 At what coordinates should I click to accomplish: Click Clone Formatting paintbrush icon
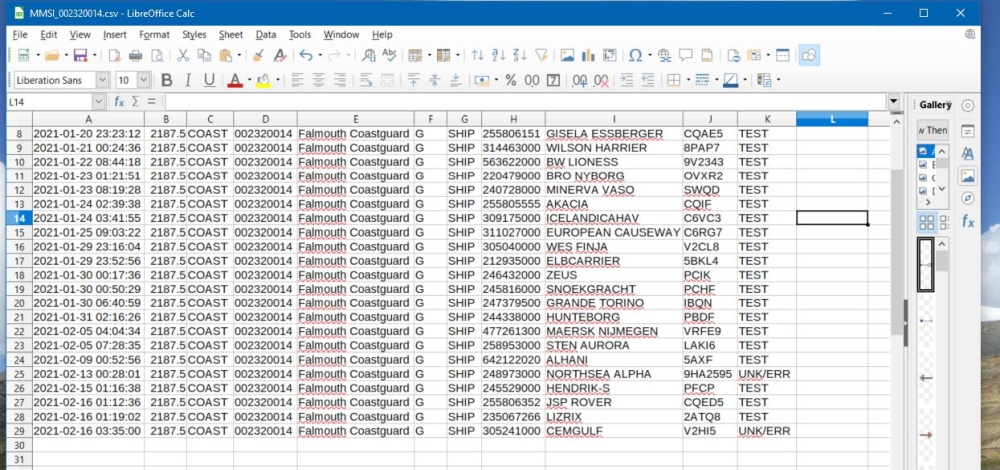click(x=258, y=55)
